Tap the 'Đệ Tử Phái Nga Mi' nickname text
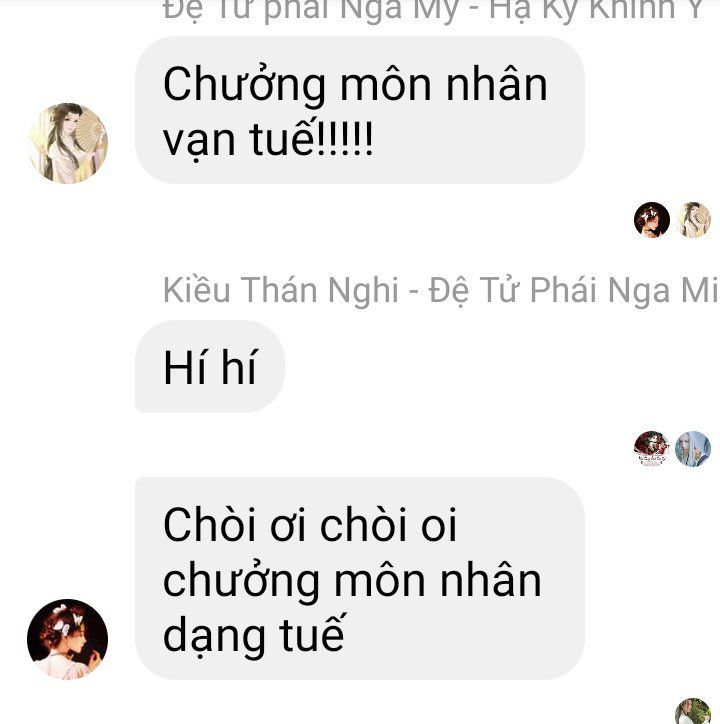Image resolution: width=720 pixels, height=724 pixels. [574, 290]
